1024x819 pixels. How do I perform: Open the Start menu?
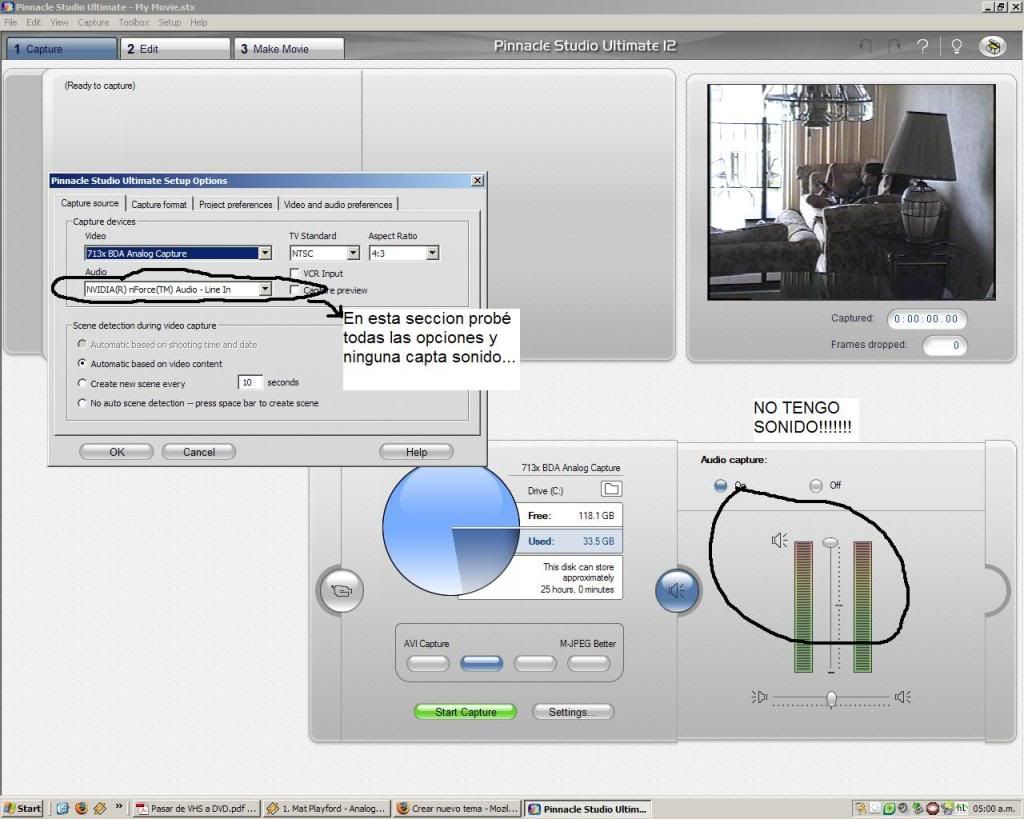coord(22,808)
